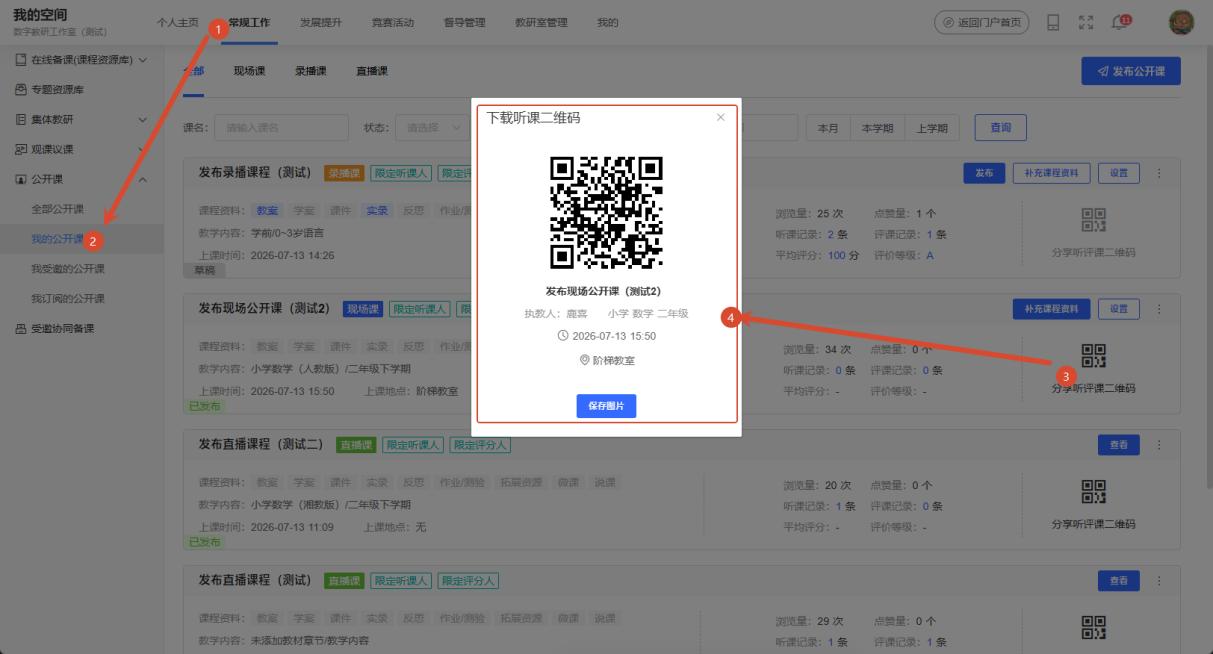Image resolution: width=1213 pixels, height=654 pixels.
Task: Click the 保存图片 button in dialog
Action: [606, 406]
